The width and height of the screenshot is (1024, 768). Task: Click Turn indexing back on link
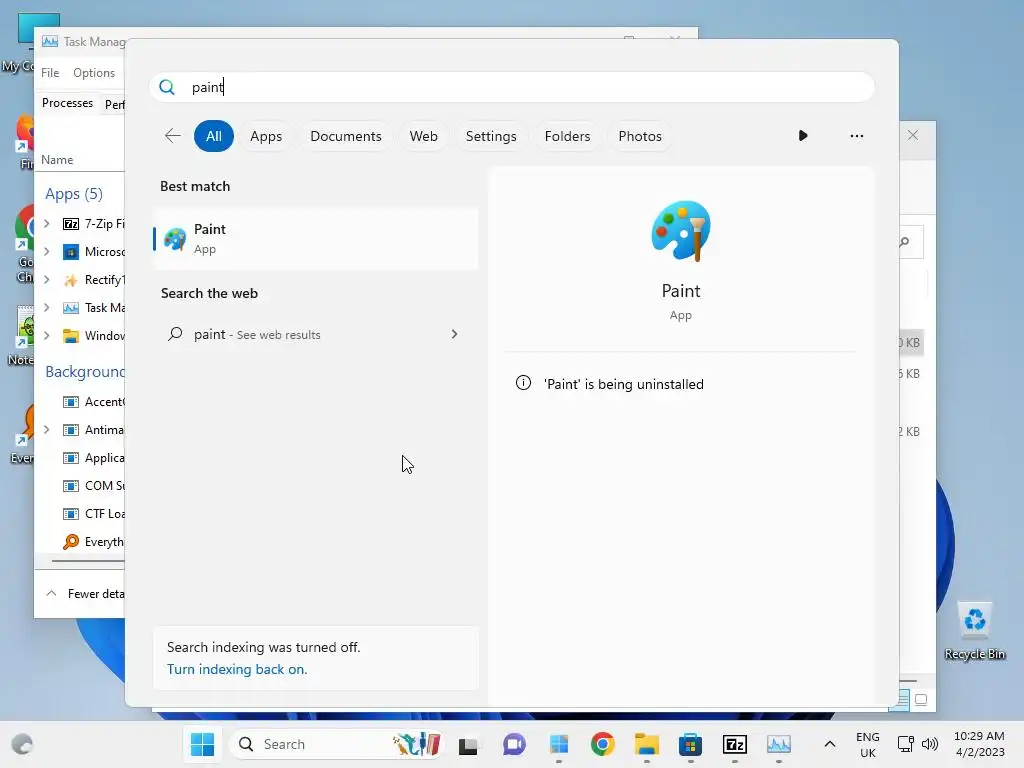tap(236, 669)
